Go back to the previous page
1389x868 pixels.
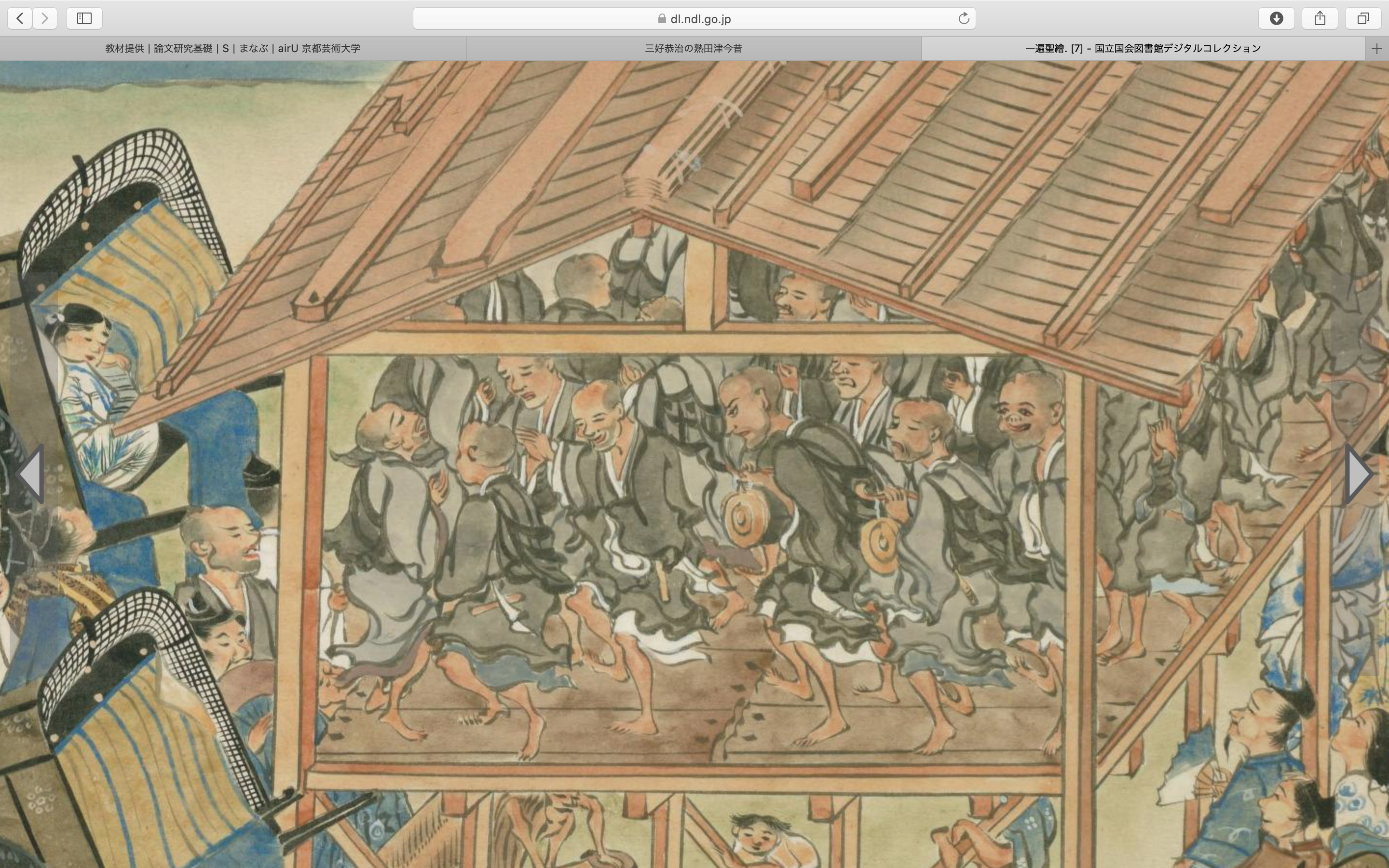20,18
